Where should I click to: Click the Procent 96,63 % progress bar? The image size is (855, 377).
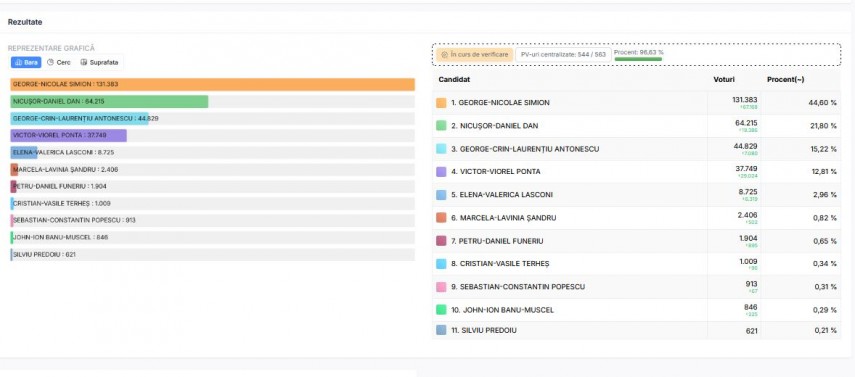pos(638,59)
